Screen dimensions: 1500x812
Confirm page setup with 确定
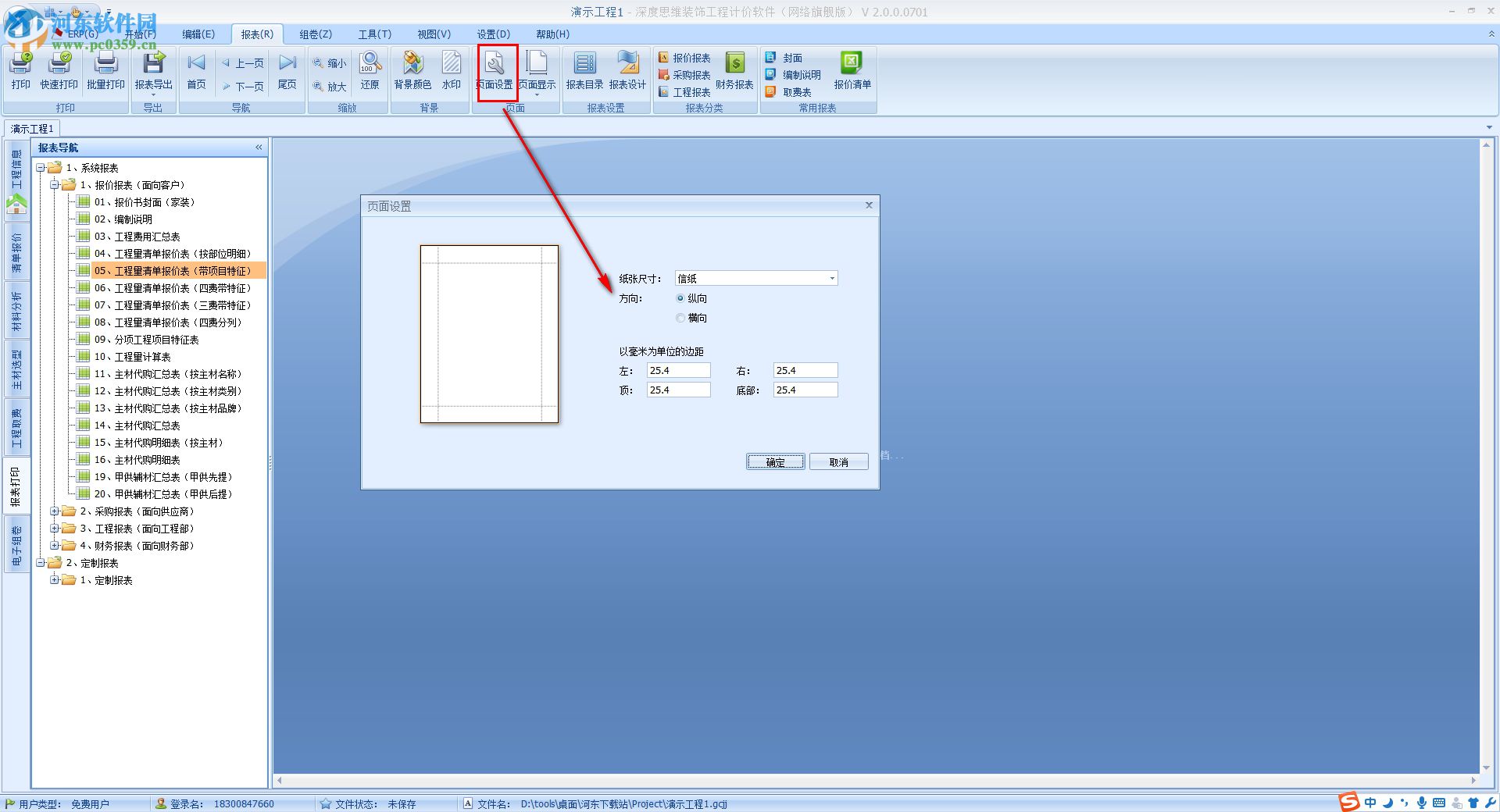pos(775,462)
